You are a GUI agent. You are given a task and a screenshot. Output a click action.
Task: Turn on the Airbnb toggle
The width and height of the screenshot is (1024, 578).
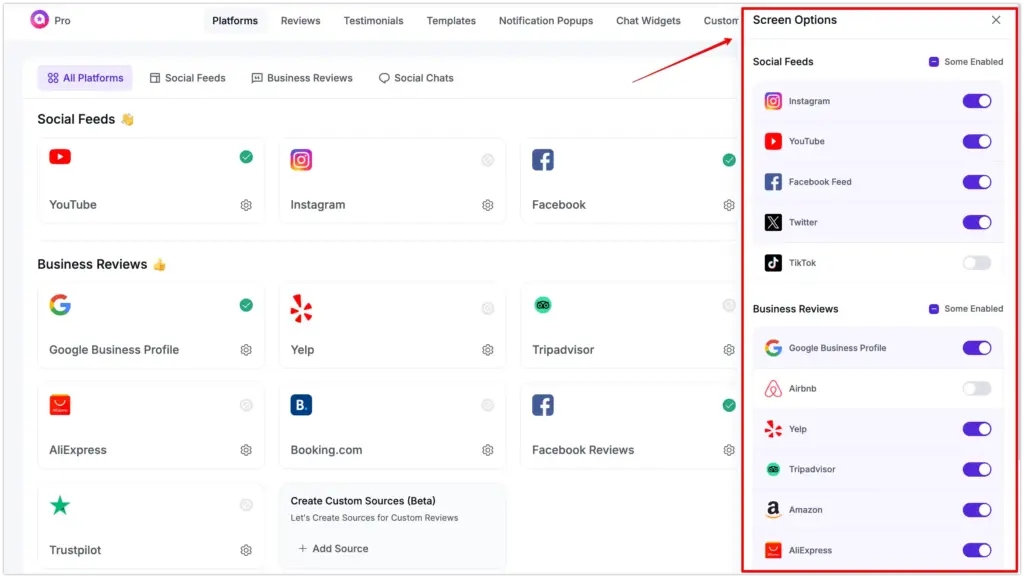(x=977, y=388)
